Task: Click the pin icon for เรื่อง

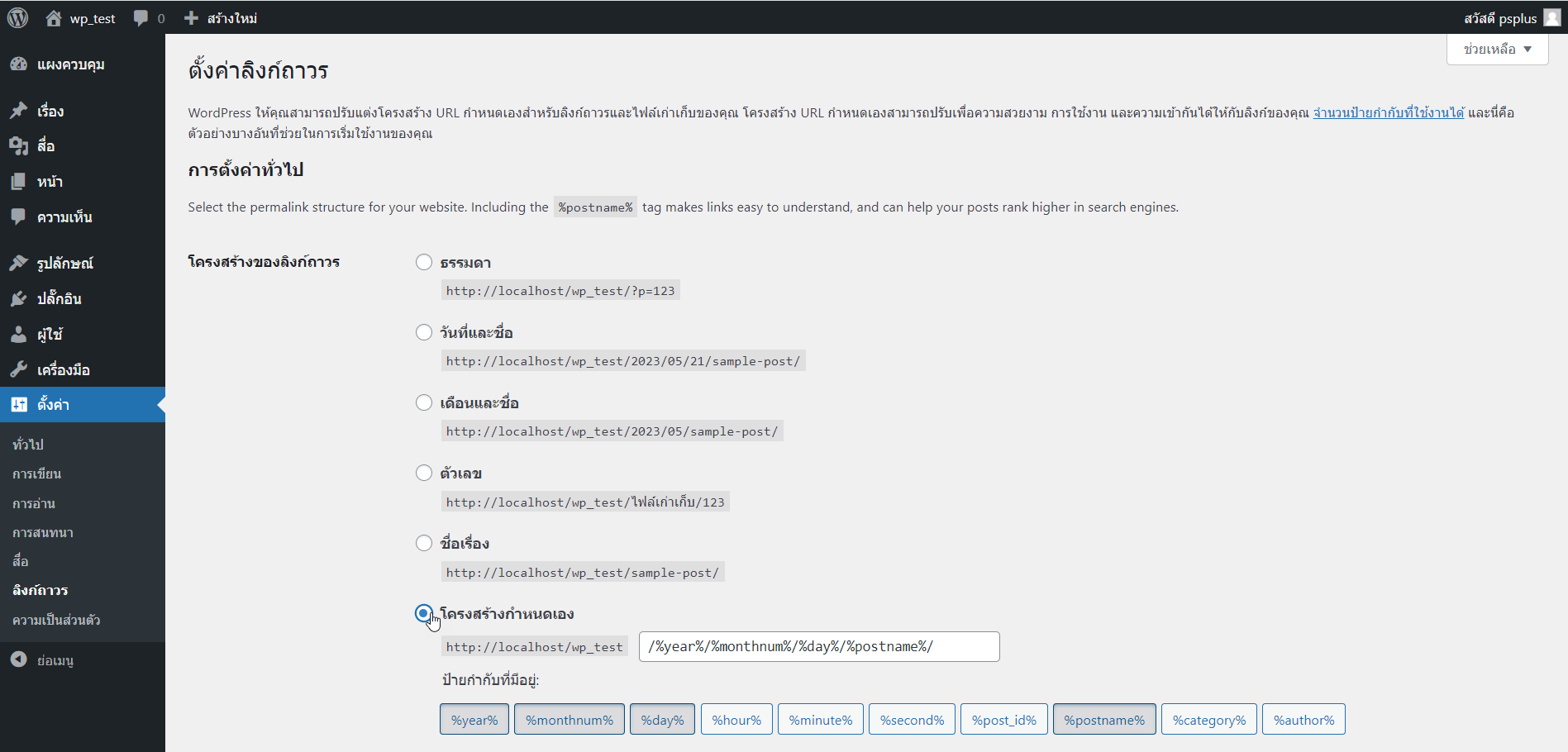Action: [19, 111]
